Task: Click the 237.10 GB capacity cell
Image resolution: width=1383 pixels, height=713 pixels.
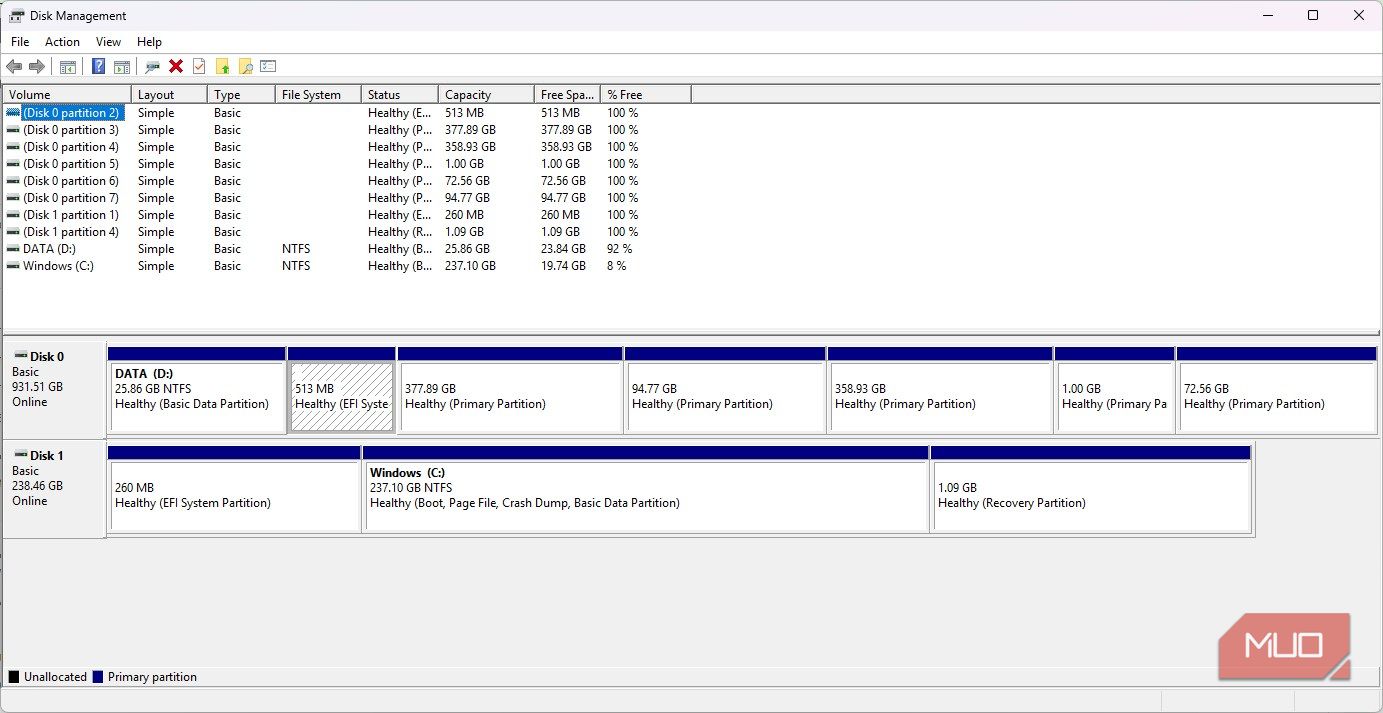Action: point(470,266)
